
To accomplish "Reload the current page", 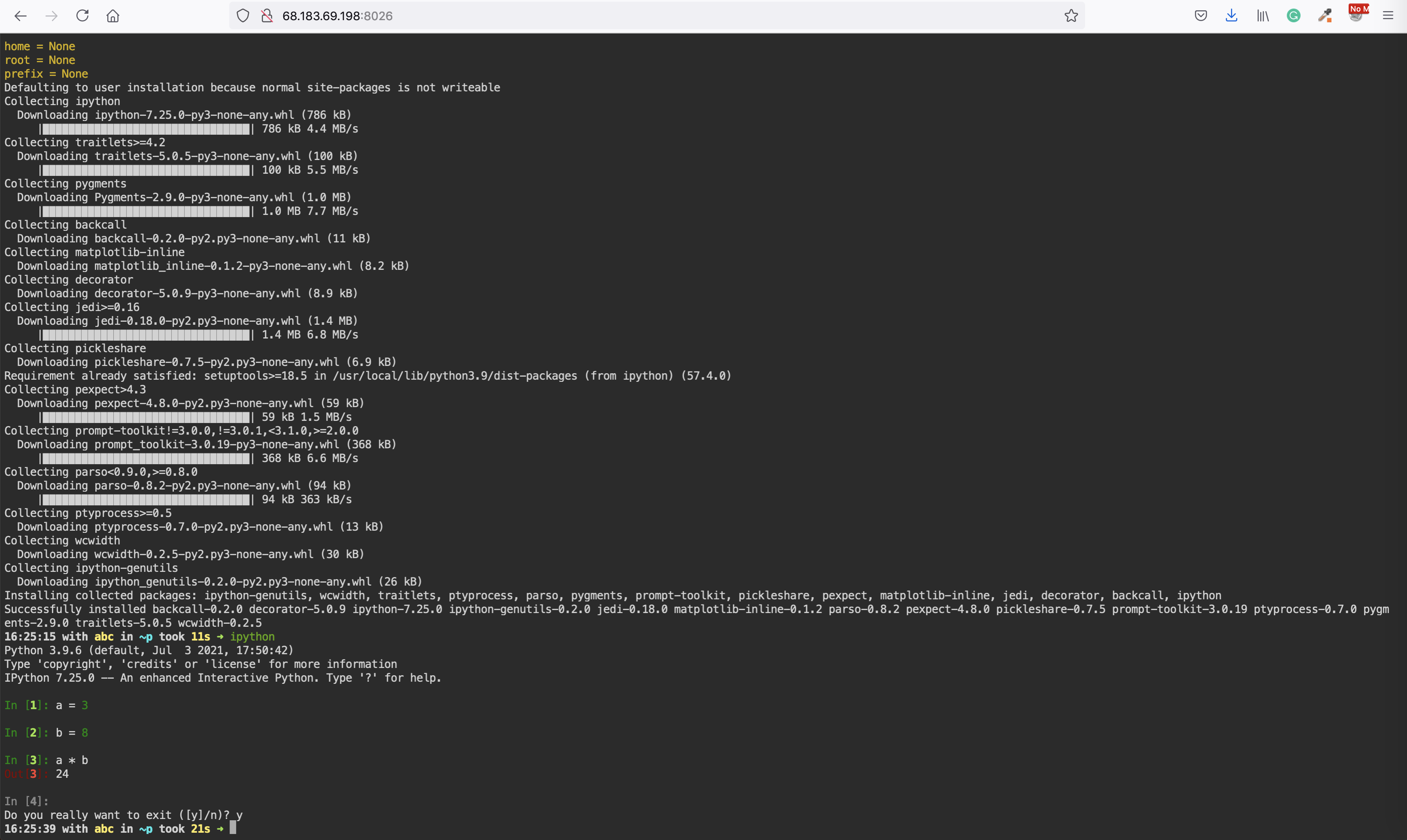I will (x=82, y=16).
